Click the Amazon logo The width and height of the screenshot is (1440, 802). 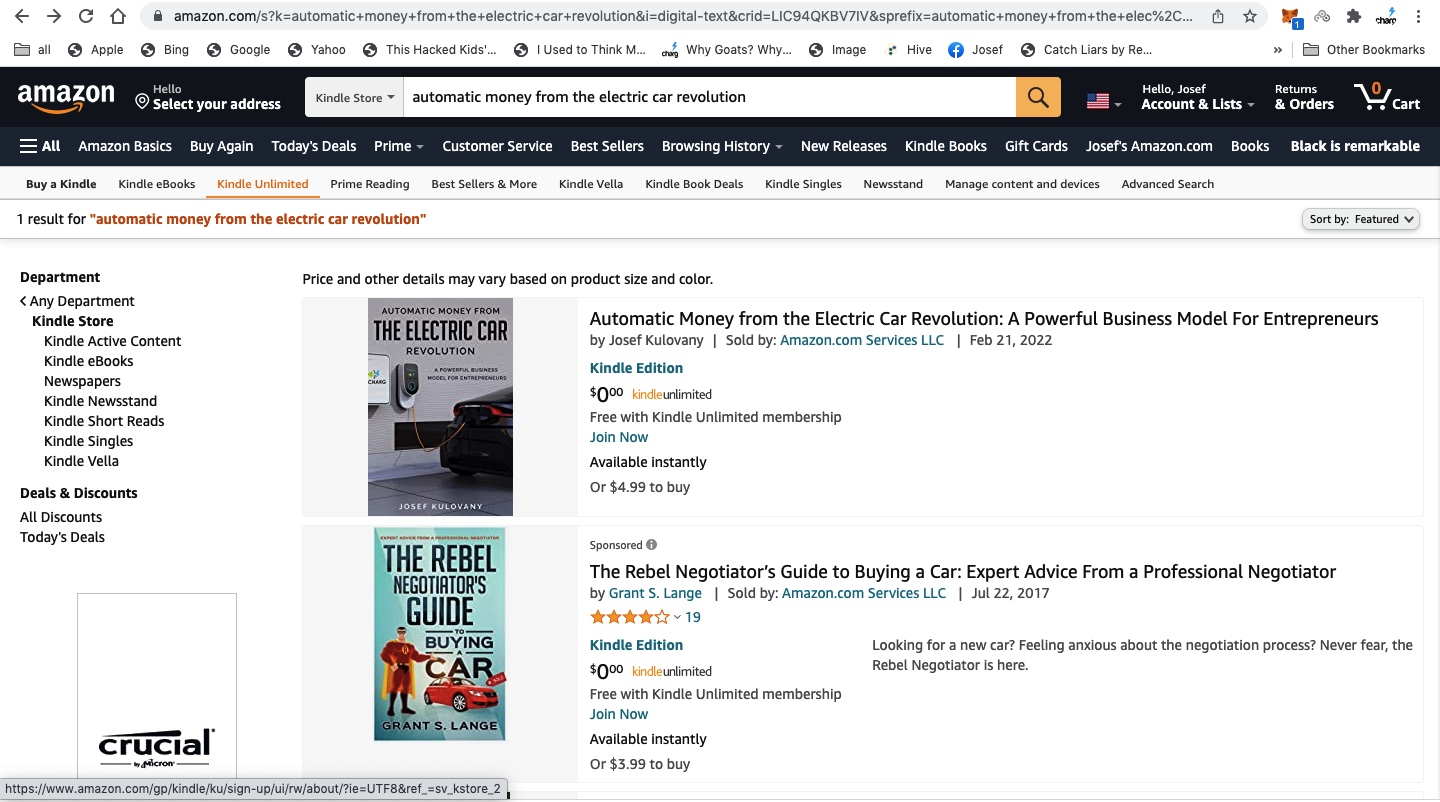(x=66, y=97)
